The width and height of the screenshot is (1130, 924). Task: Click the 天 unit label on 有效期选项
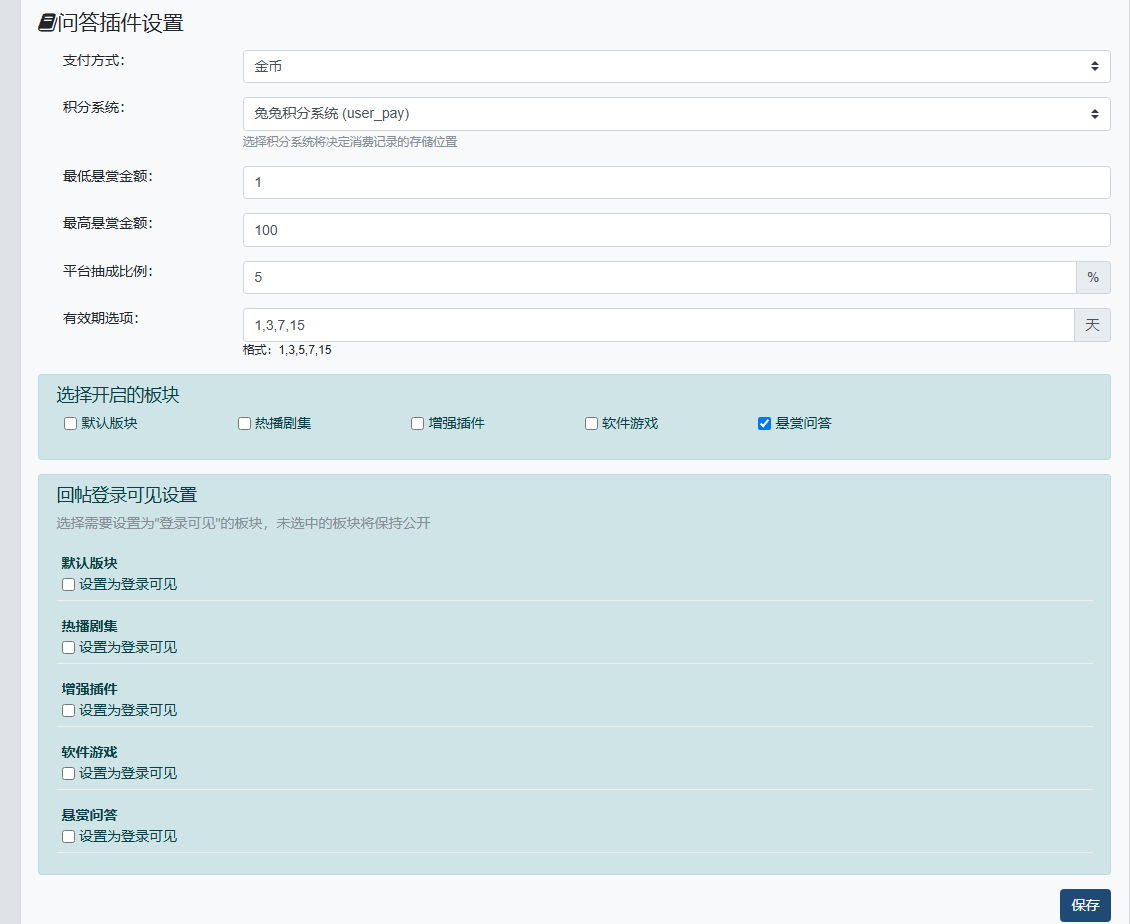point(1092,325)
